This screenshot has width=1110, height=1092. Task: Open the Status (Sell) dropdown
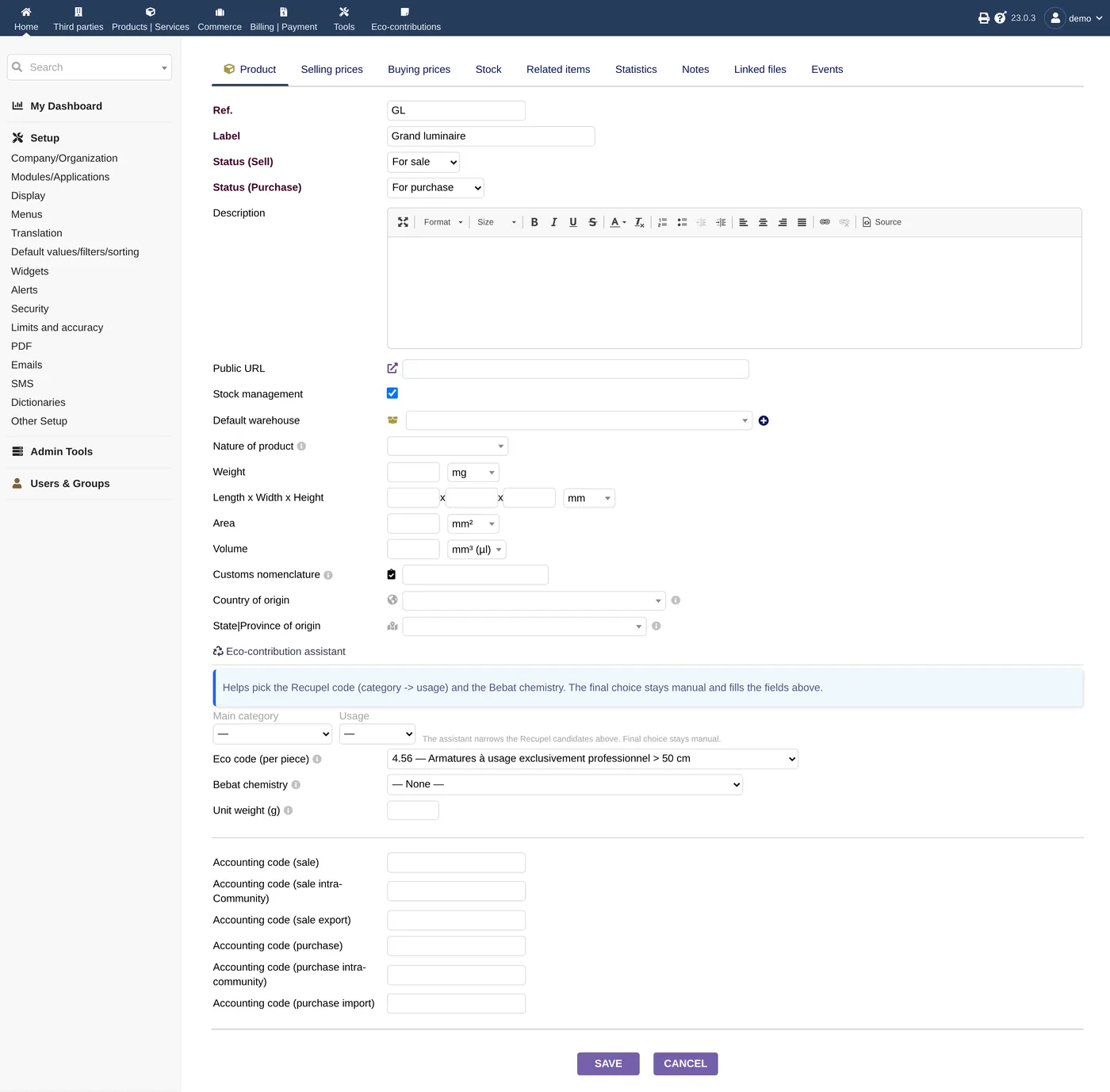[423, 162]
